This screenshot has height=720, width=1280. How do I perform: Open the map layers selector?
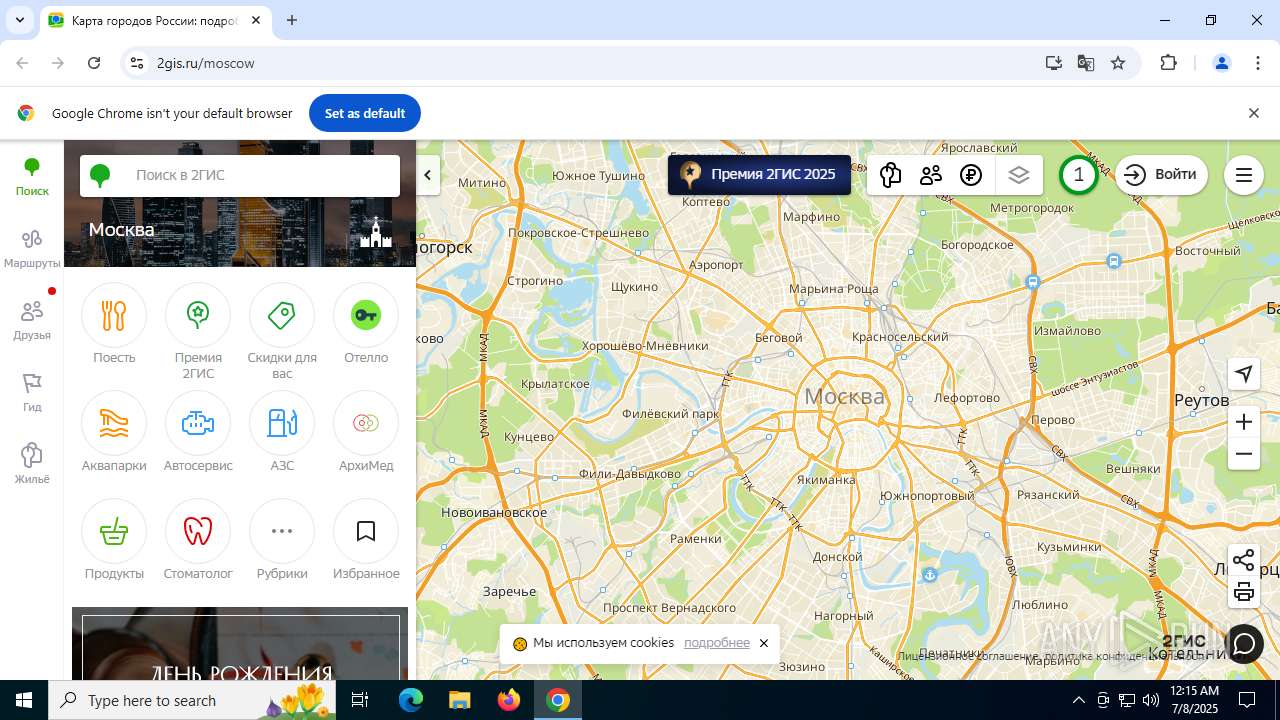pos(1018,175)
